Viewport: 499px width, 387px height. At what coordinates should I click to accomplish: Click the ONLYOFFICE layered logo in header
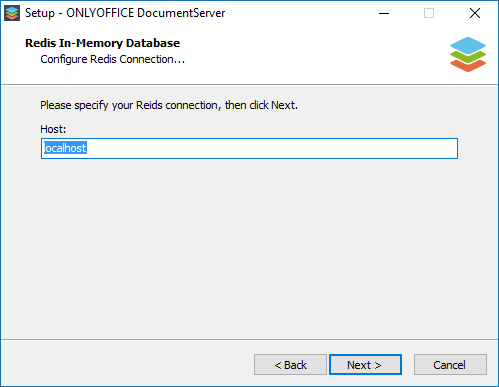[468, 54]
